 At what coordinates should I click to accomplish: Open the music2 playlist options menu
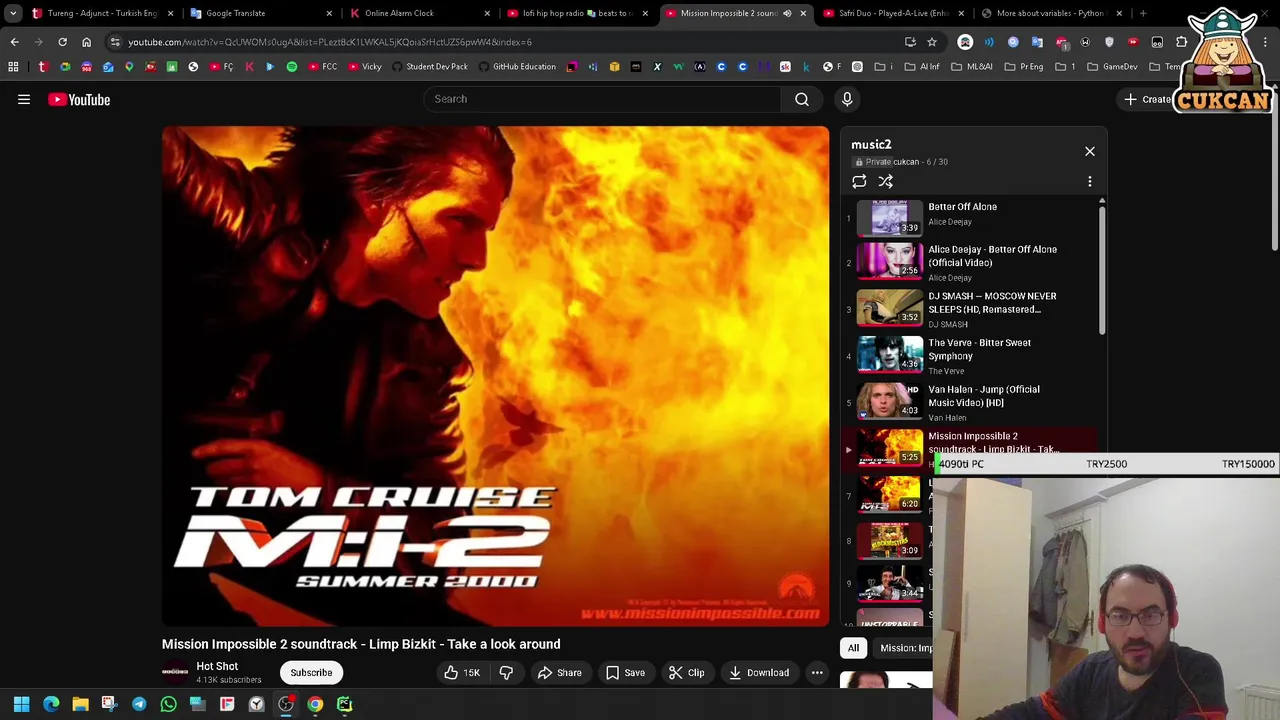click(1090, 181)
